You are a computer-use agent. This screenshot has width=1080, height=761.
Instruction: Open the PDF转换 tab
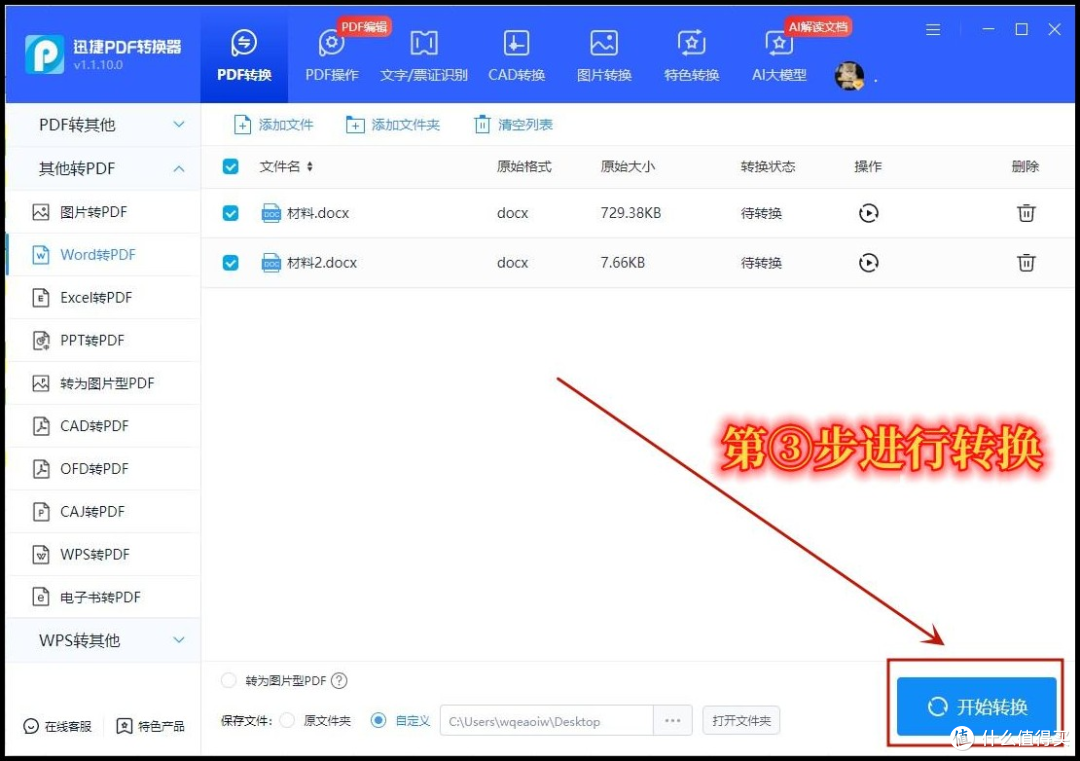tap(244, 56)
